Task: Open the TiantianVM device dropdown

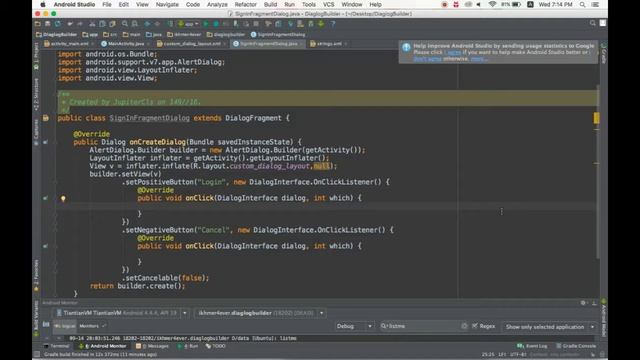Action: point(122,313)
